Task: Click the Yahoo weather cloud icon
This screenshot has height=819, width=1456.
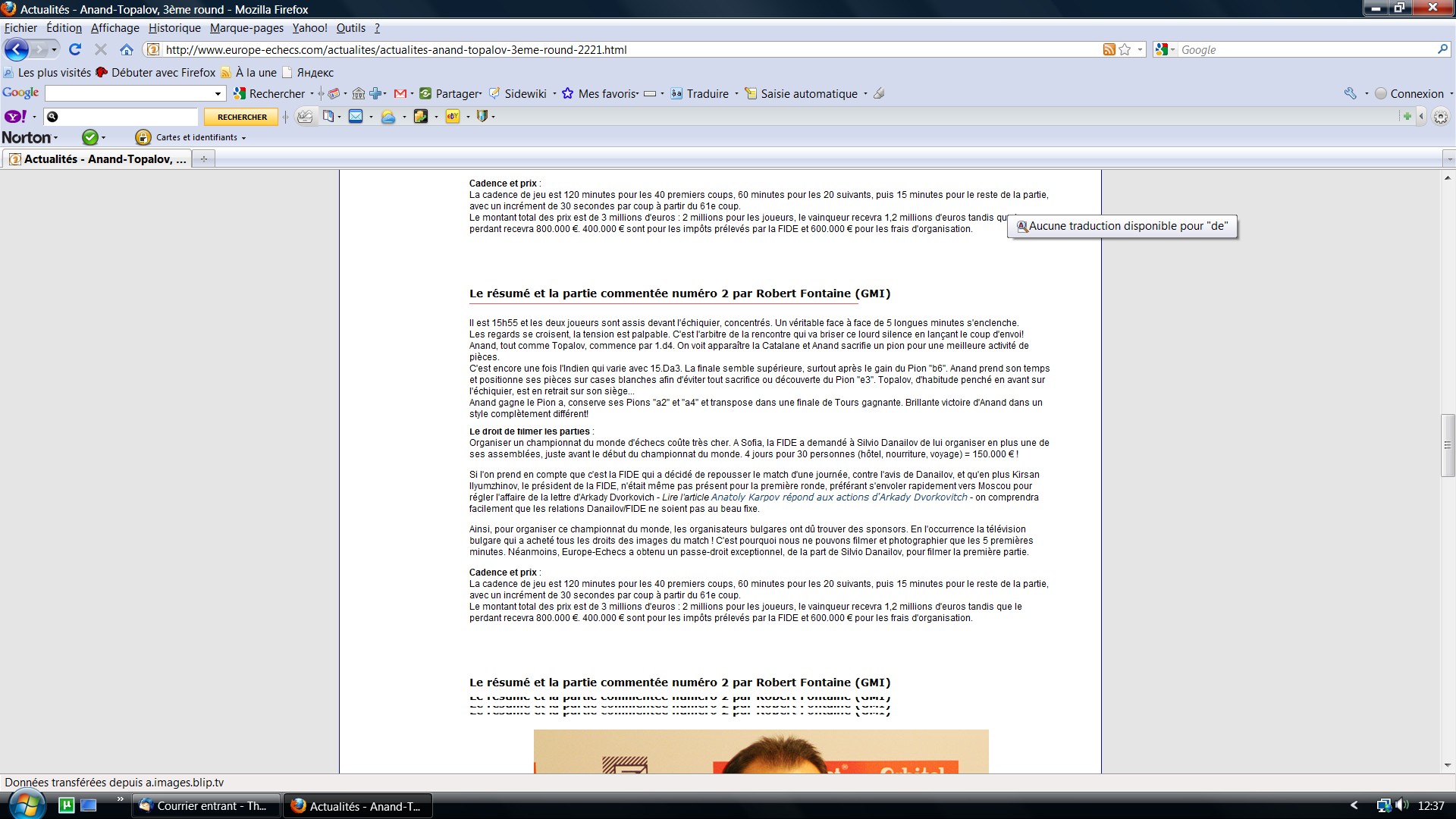Action: click(388, 116)
